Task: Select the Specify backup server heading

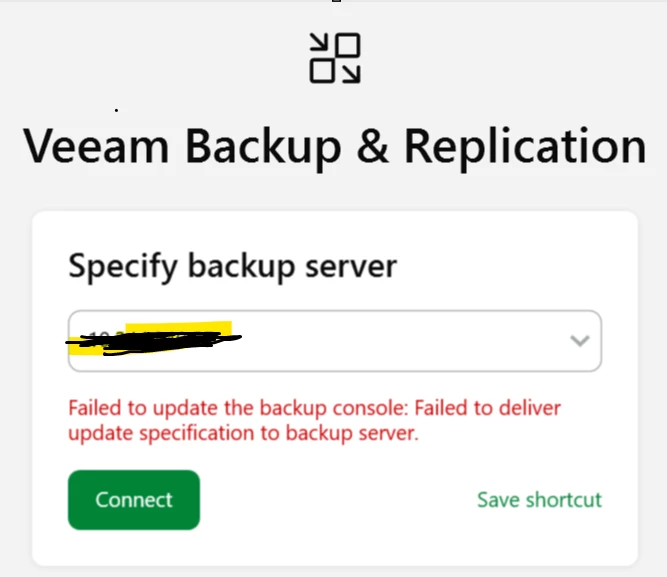Action: pos(232,266)
